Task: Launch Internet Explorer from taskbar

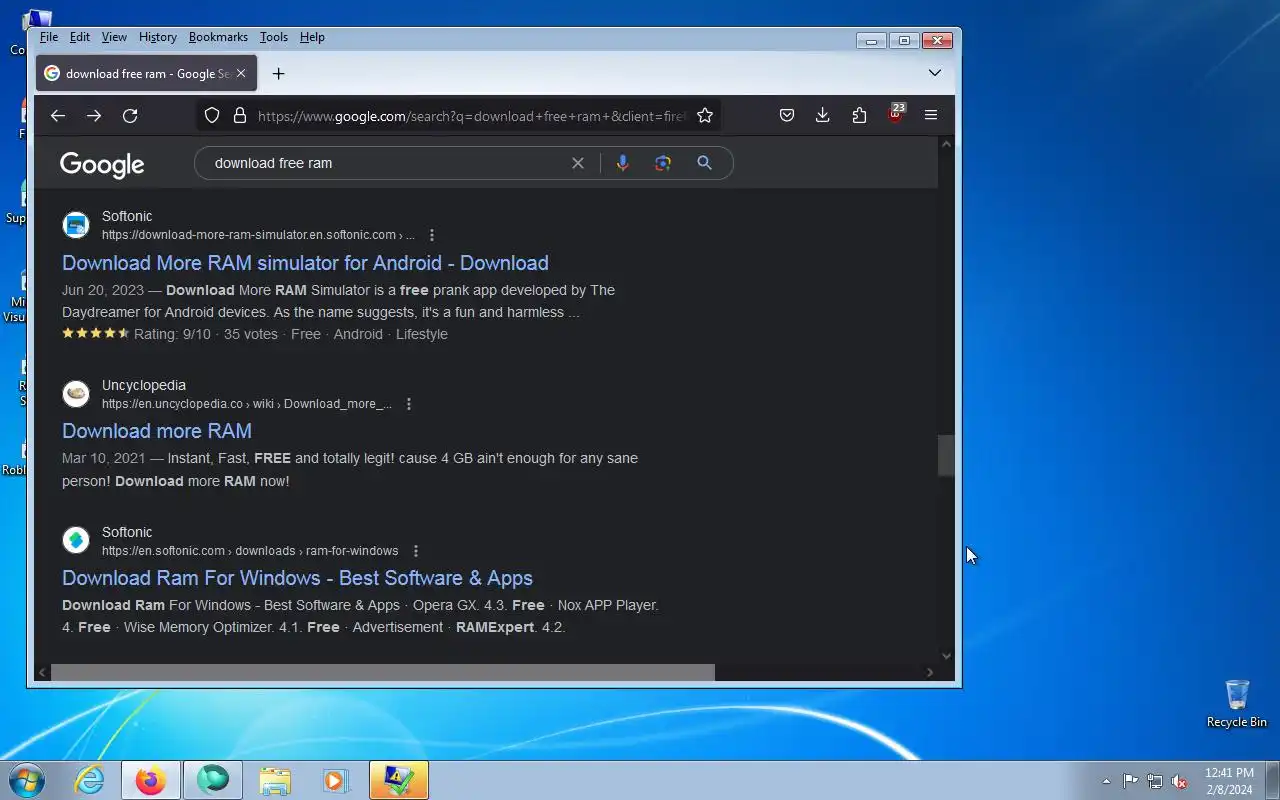Action: [90, 780]
